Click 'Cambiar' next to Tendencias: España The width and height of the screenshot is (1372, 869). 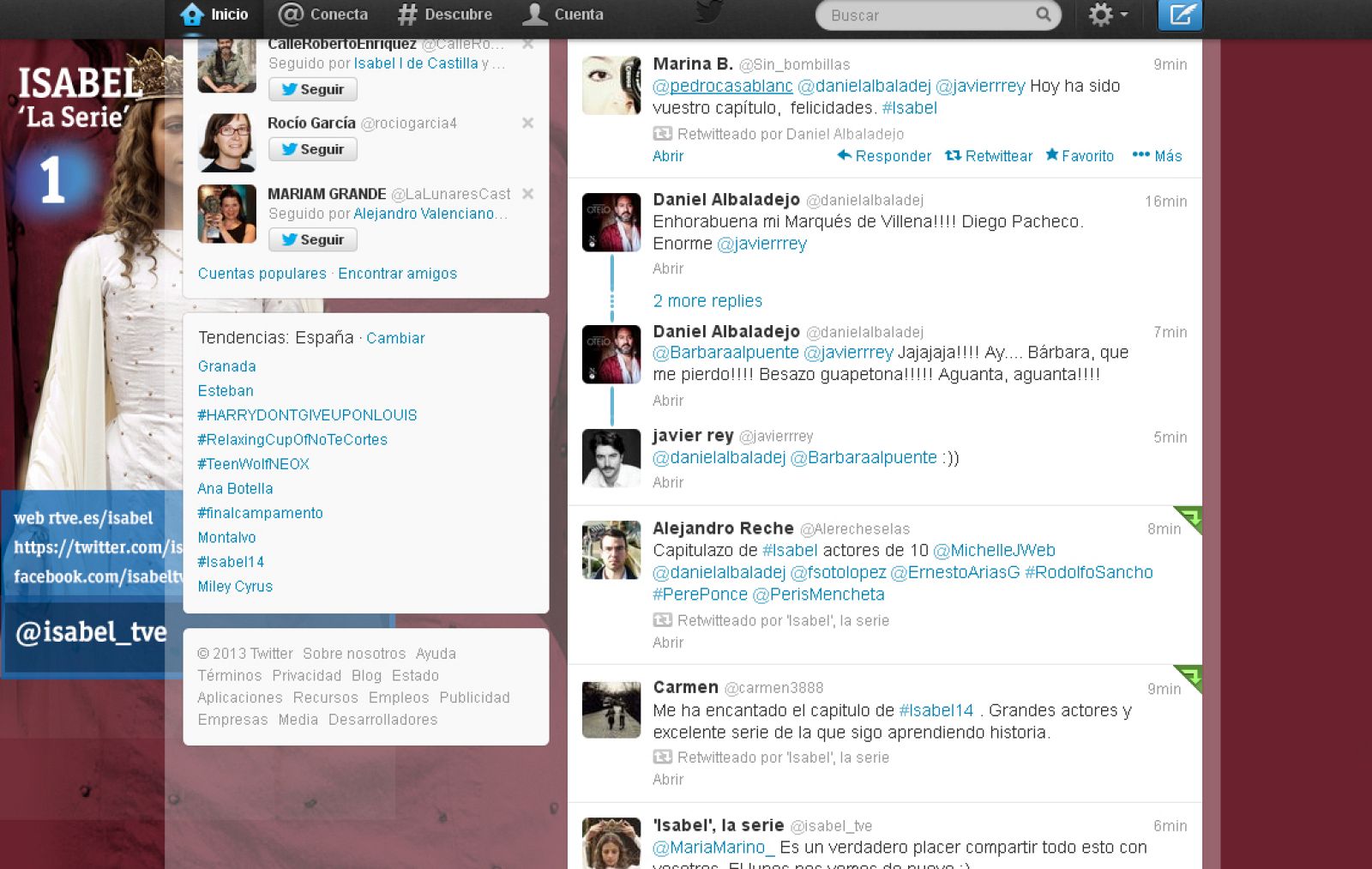point(395,338)
